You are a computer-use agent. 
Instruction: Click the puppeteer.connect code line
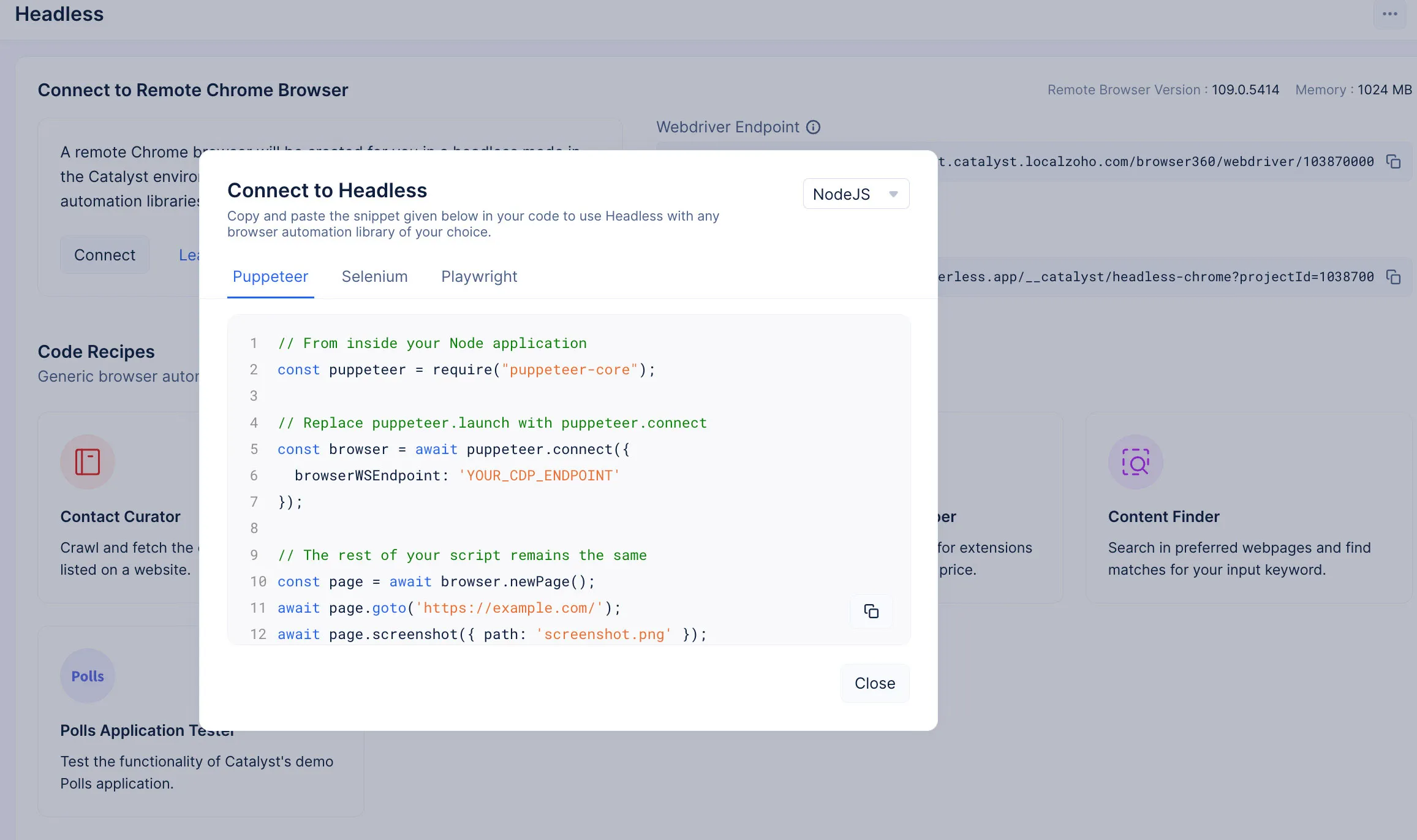[x=453, y=449]
